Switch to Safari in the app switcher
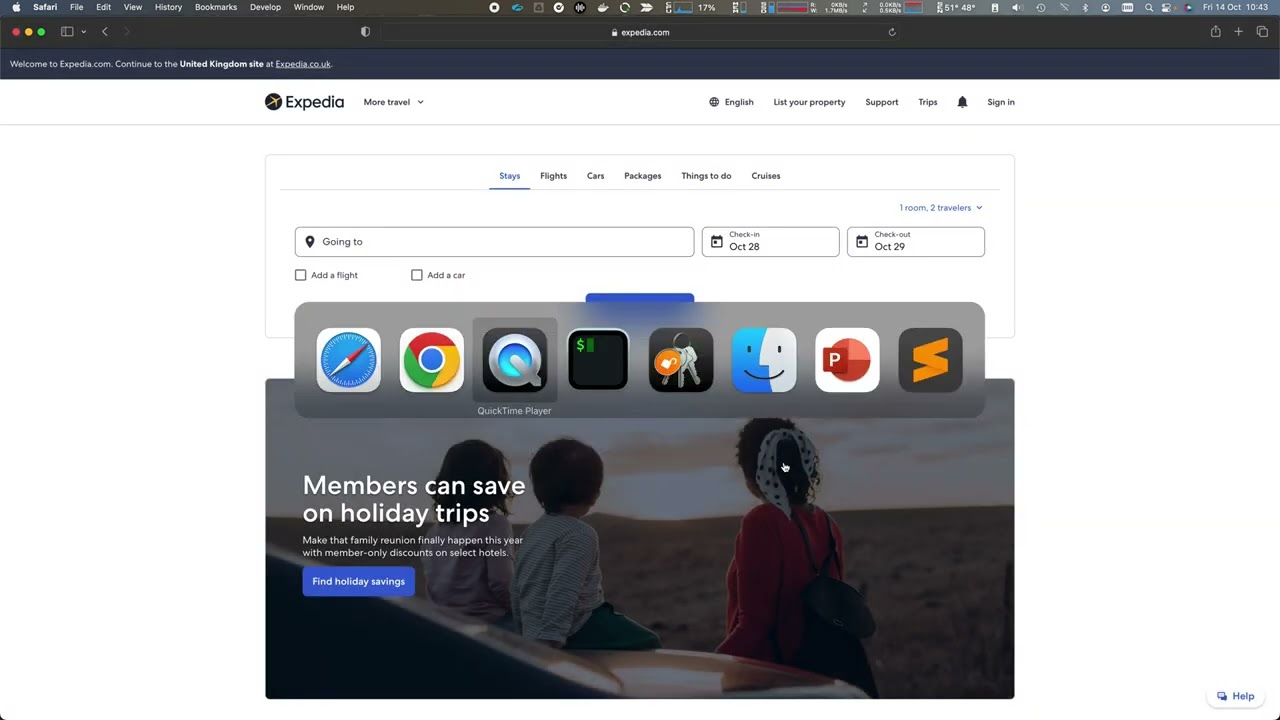1280x720 pixels. point(348,360)
